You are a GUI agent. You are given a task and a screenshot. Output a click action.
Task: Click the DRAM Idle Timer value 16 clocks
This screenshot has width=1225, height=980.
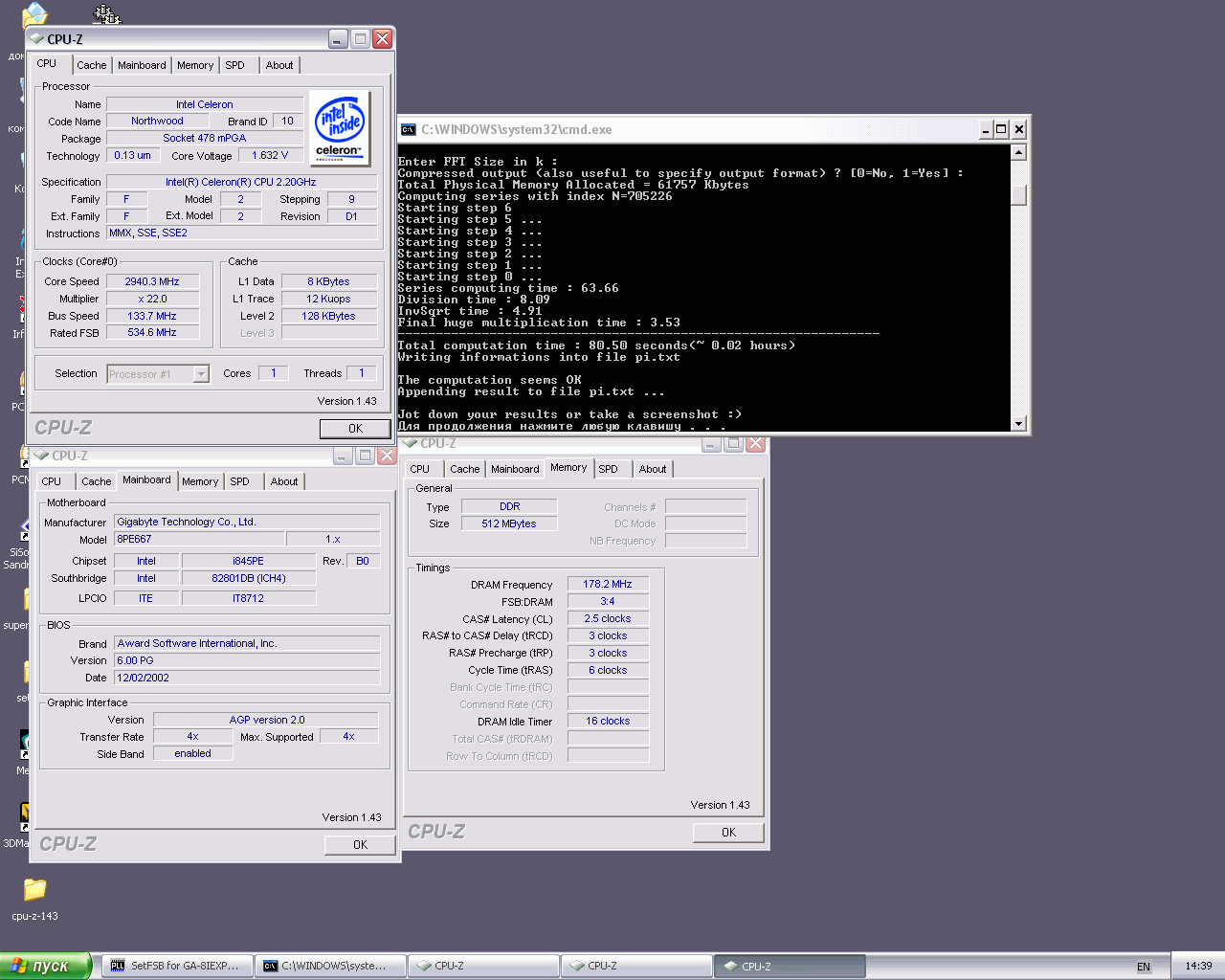(608, 721)
